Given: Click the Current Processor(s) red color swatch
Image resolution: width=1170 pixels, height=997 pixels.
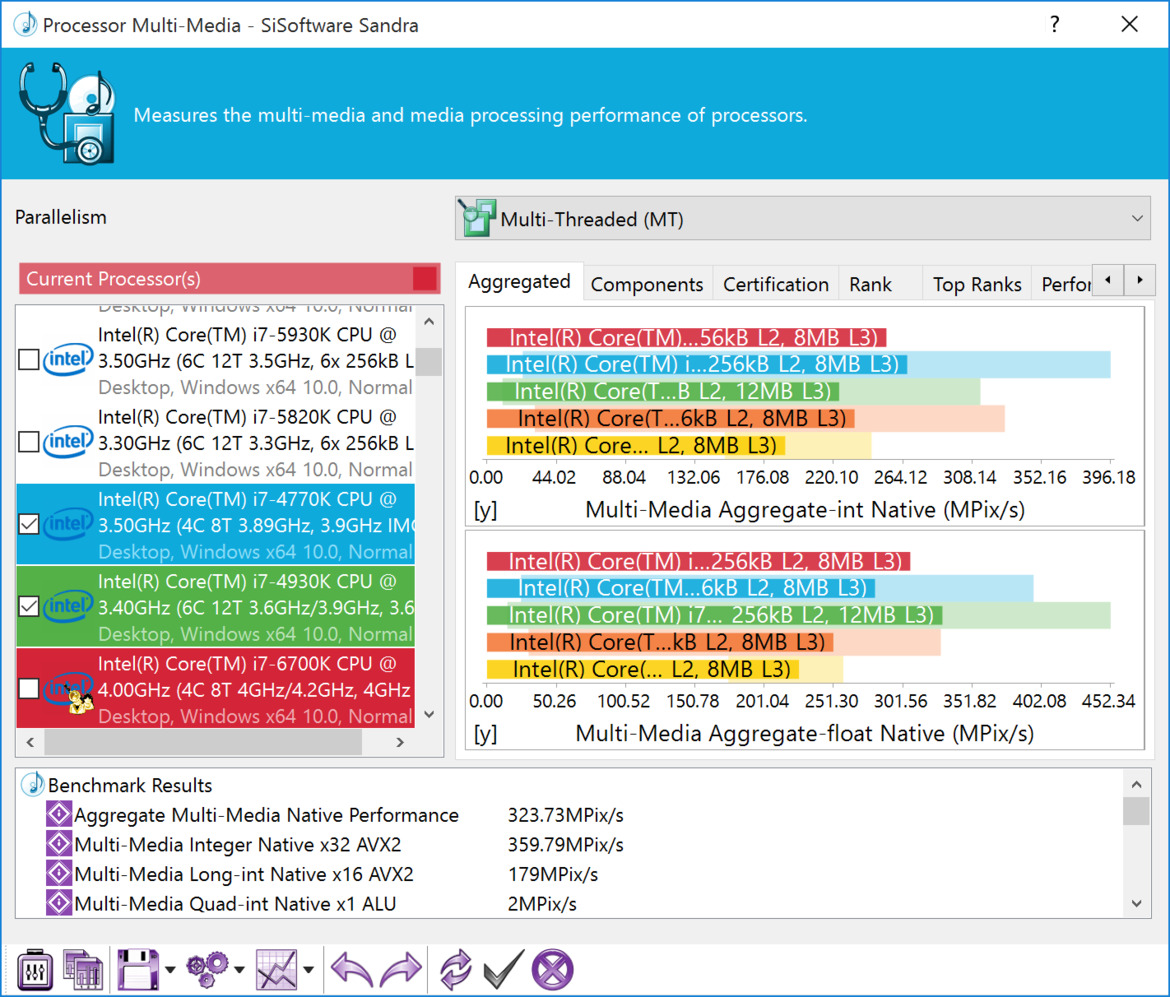Looking at the screenshot, I should [425, 278].
